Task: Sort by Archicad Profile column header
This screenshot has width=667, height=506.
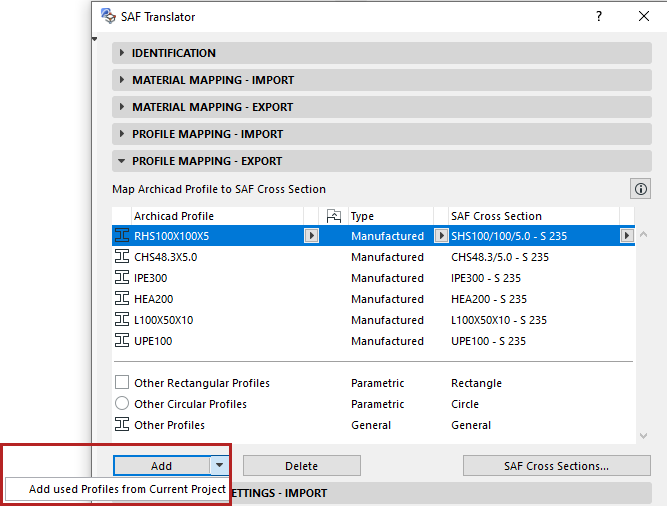Action: (218, 216)
